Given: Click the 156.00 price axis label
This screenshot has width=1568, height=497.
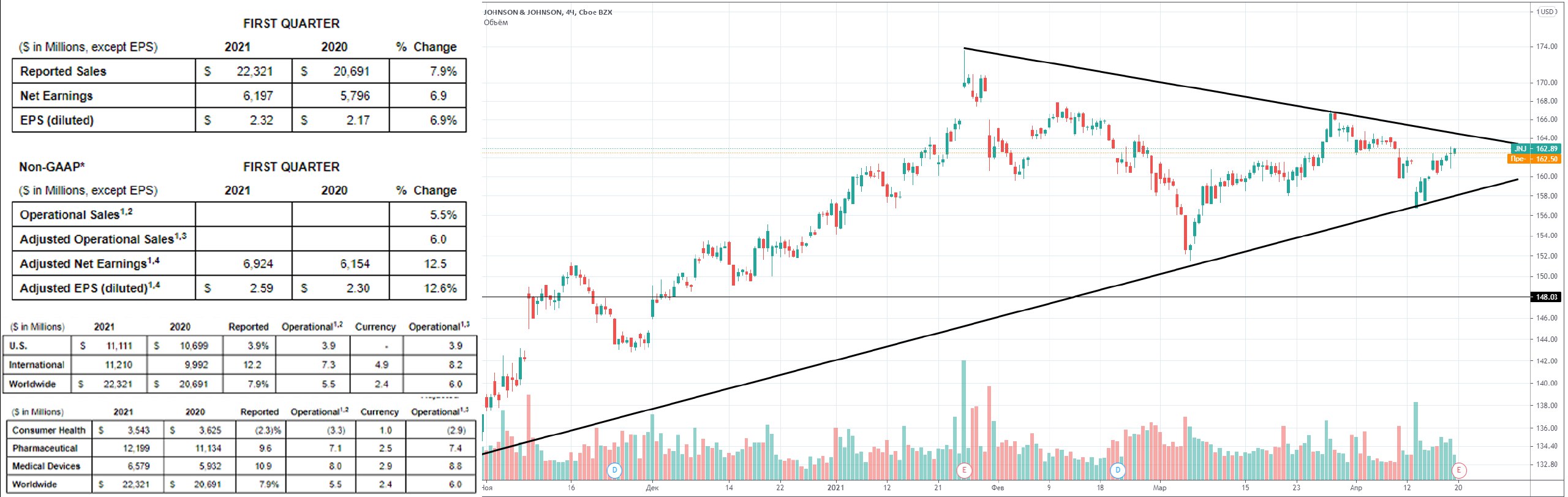Looking at the screenshot, I should click(x=1547, y=216).
